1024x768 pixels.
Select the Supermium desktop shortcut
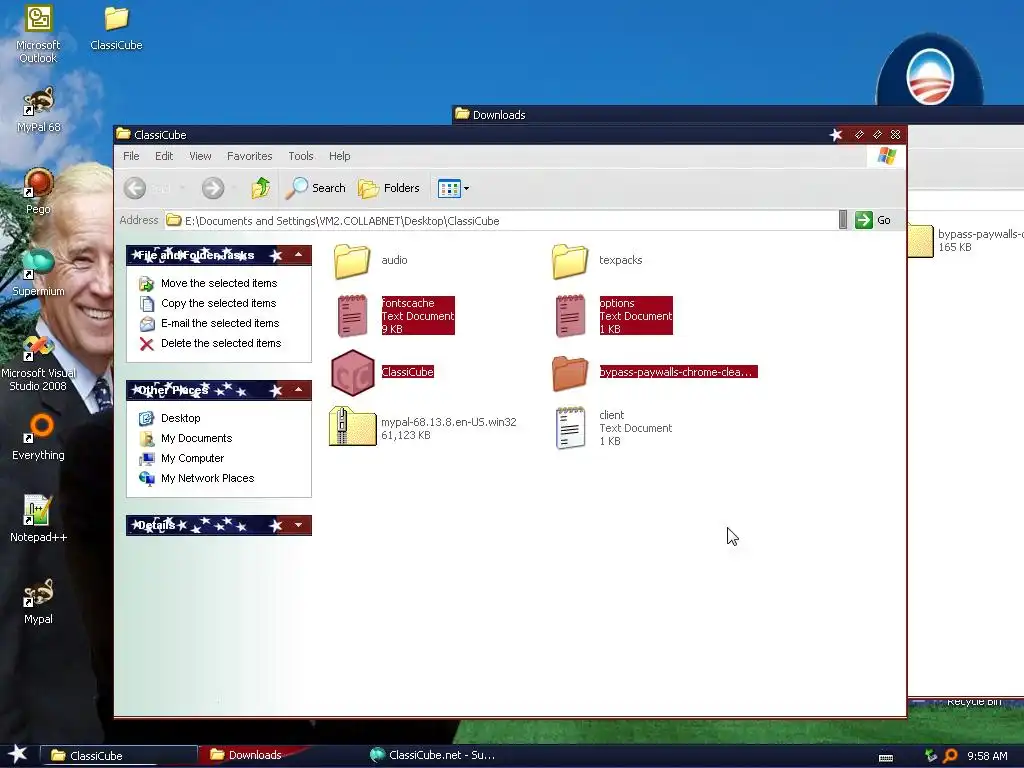(x=38, y=273)
